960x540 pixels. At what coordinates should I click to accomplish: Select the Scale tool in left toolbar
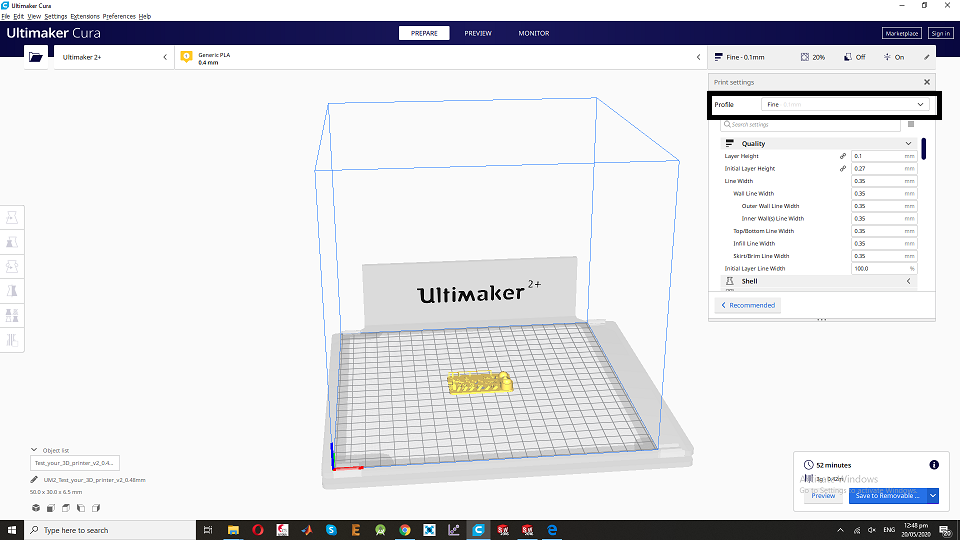pyautogui.click(x=12, y=242)
